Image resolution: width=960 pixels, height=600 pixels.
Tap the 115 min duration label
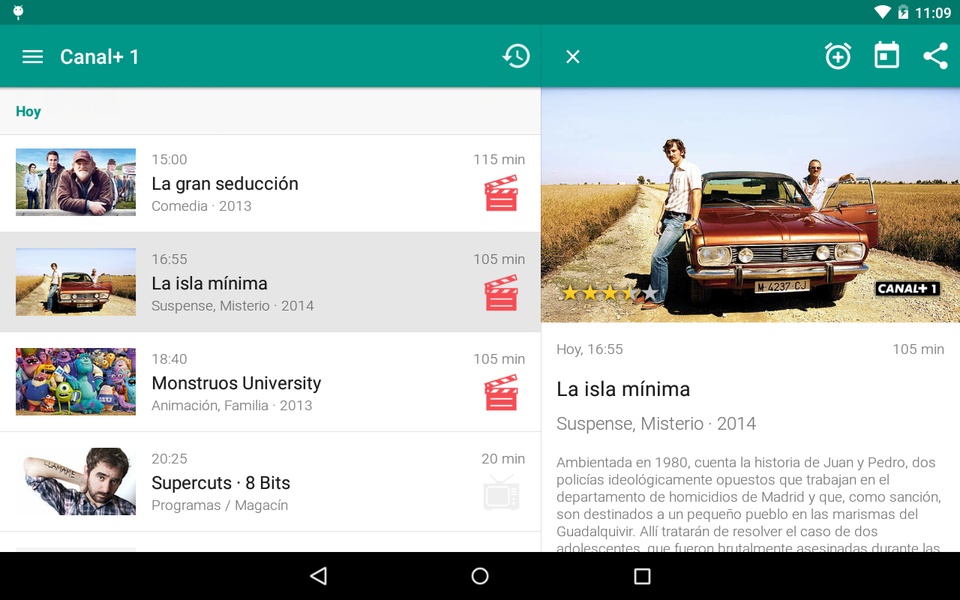499,160
